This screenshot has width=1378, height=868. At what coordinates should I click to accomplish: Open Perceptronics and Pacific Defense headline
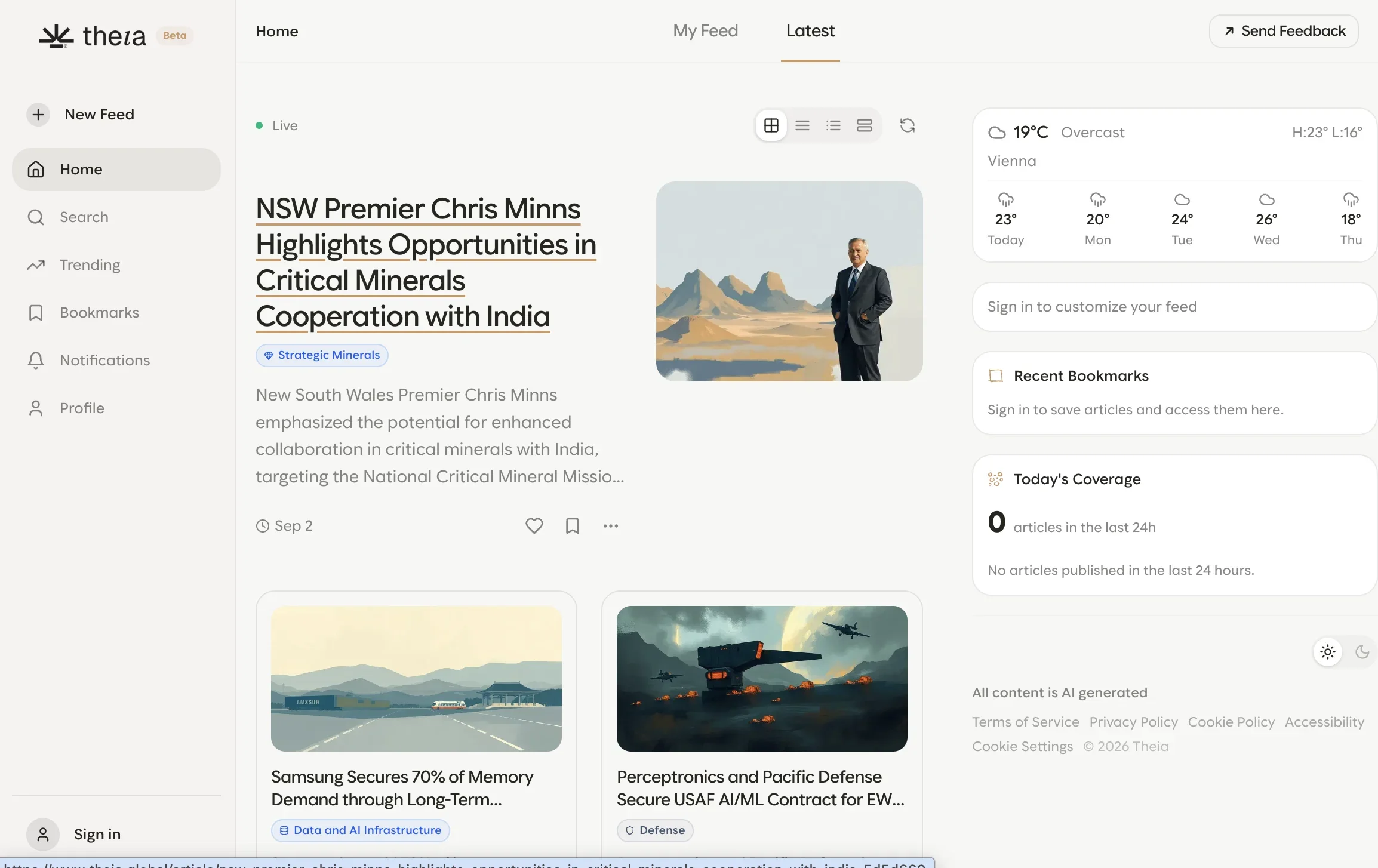pyautogui.click(x=761, y=788)
